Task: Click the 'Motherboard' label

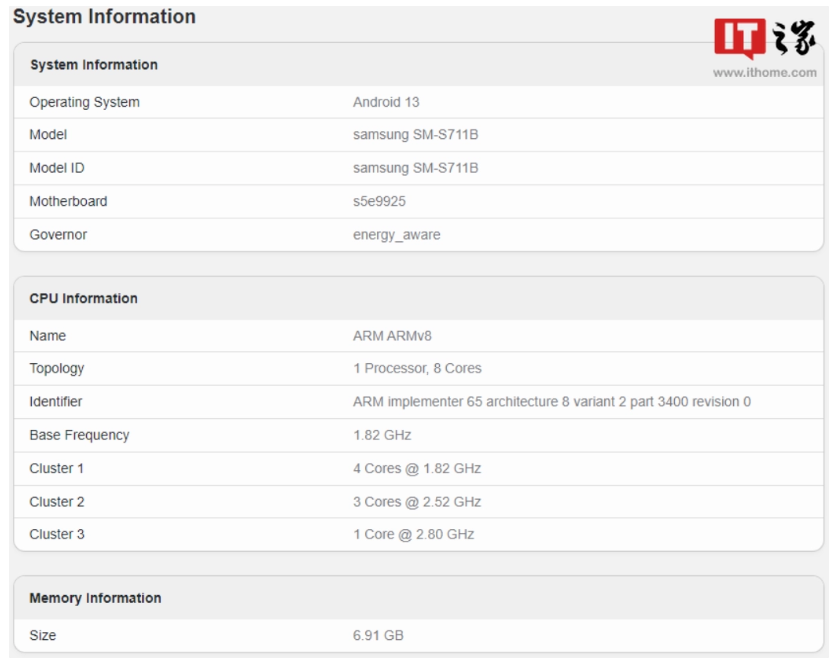Action: 68,201
